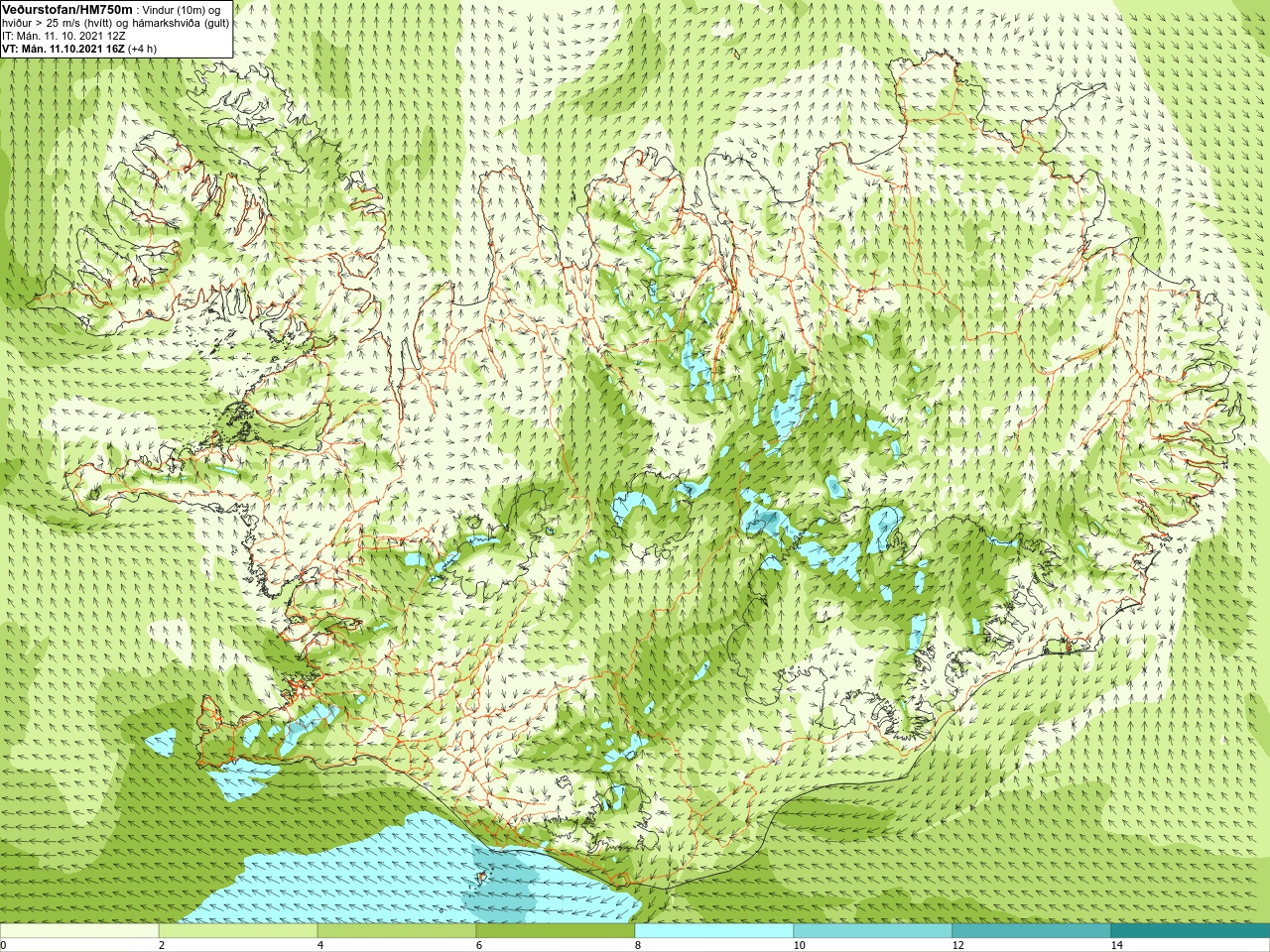Click the medium green 4–6 m/s legend swatch
1270x952 pixels.
pos(397,931)
